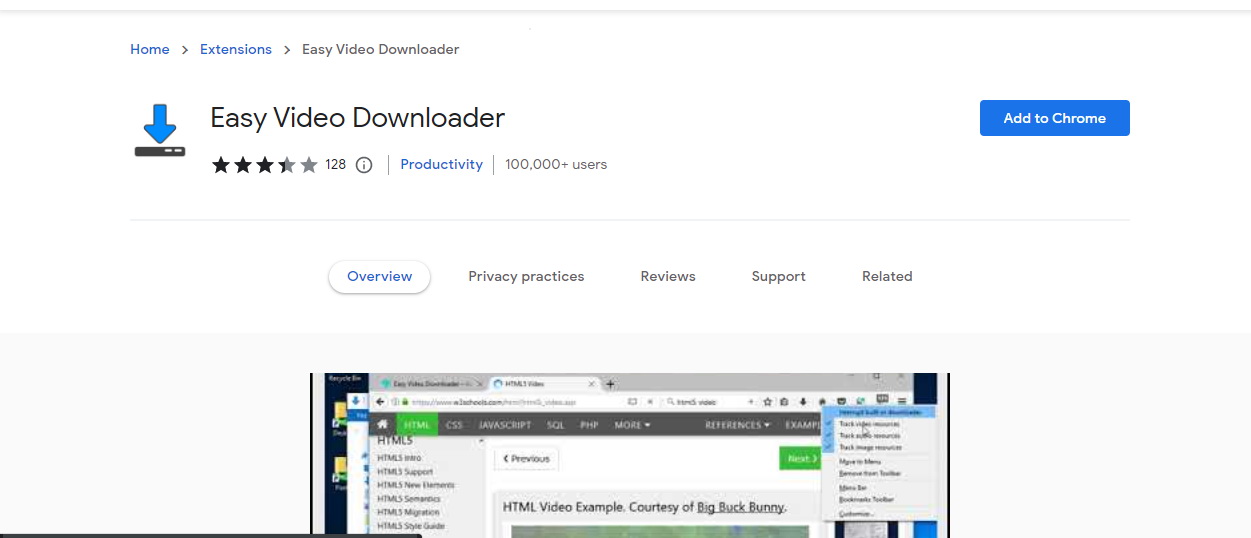Open the rating info circle icon
The width and height of the screenshot is (1251, 538).
point(364,165)
